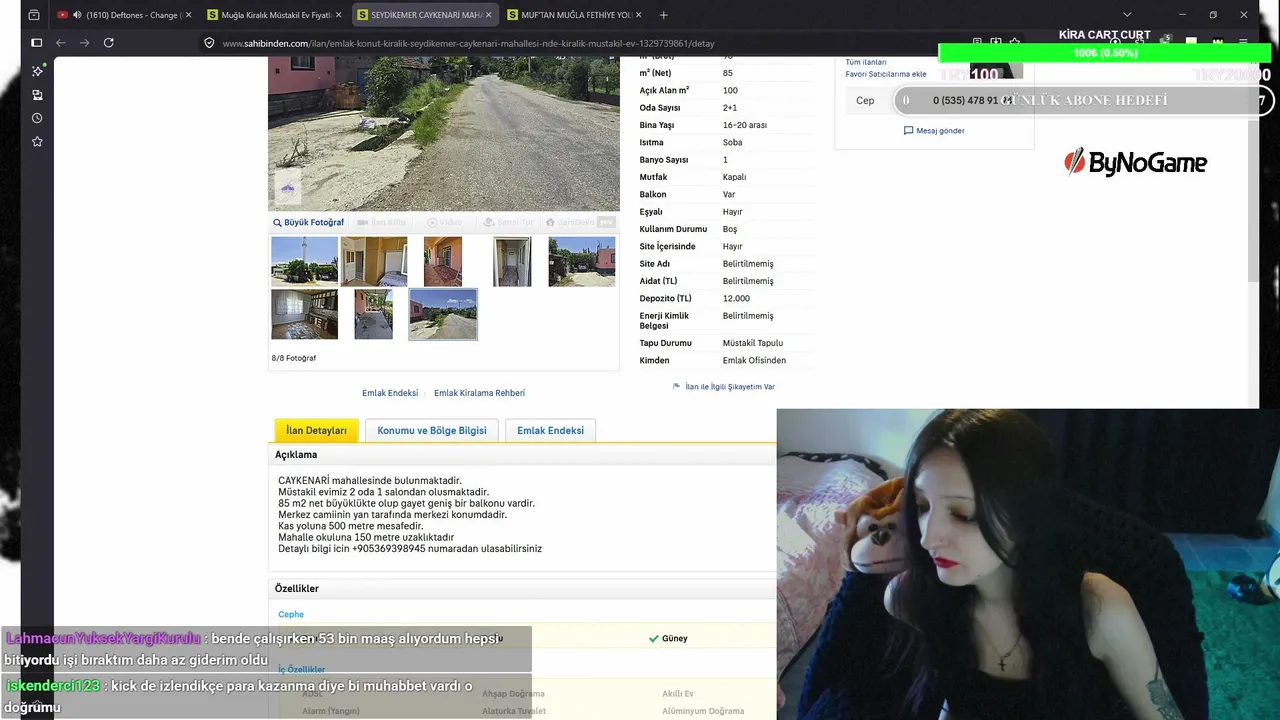
Task: Click the complaint flag icon
Action: [x=677, y=387]
